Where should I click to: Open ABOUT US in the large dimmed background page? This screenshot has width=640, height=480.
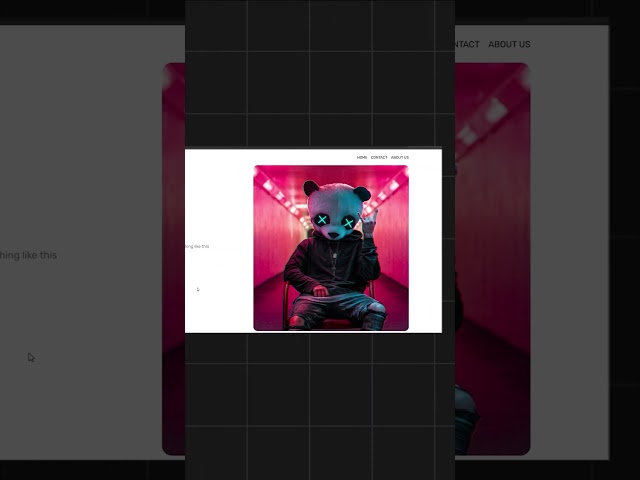(509, 44)
